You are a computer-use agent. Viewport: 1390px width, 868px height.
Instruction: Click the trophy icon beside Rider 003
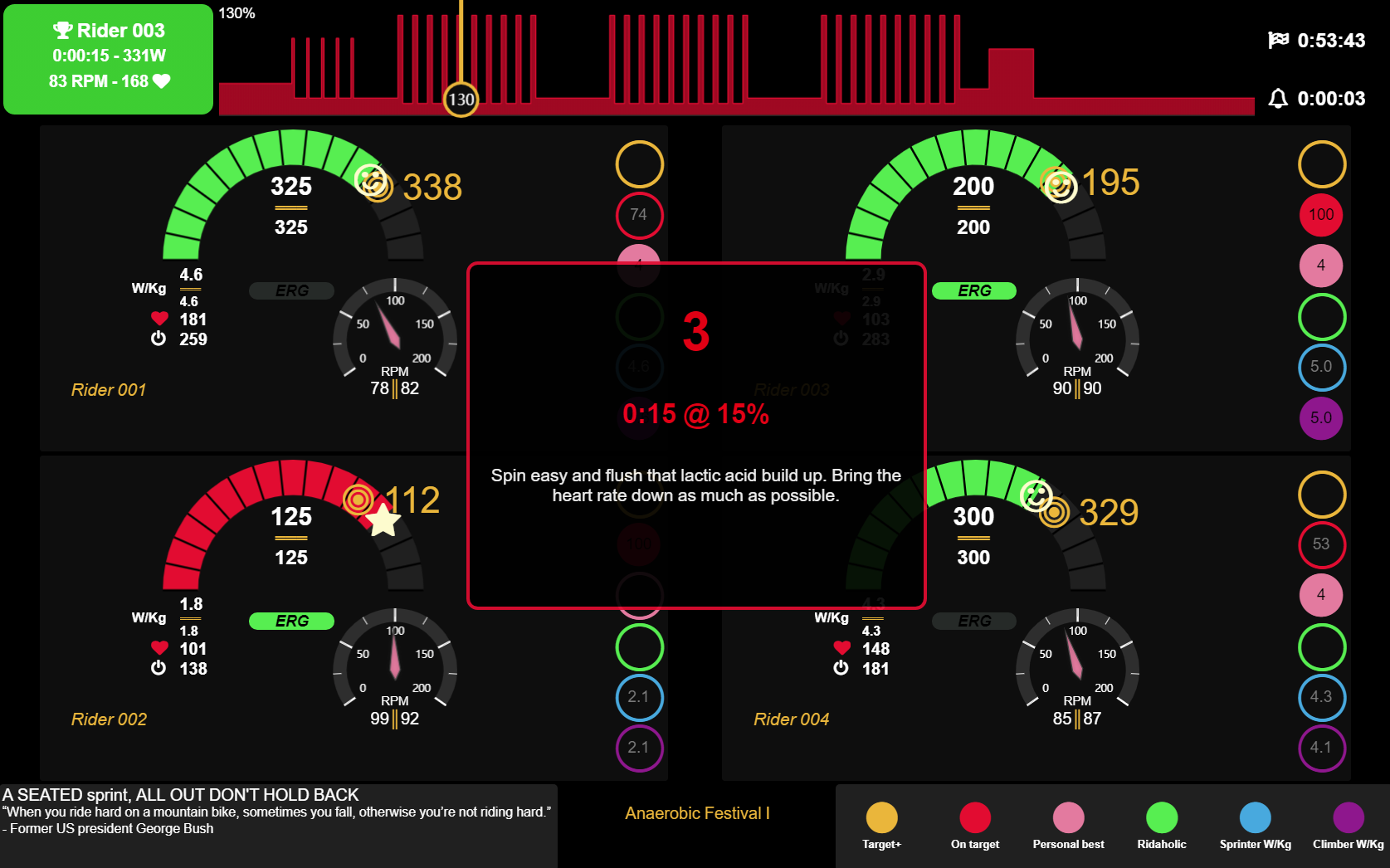coord(62,31)
